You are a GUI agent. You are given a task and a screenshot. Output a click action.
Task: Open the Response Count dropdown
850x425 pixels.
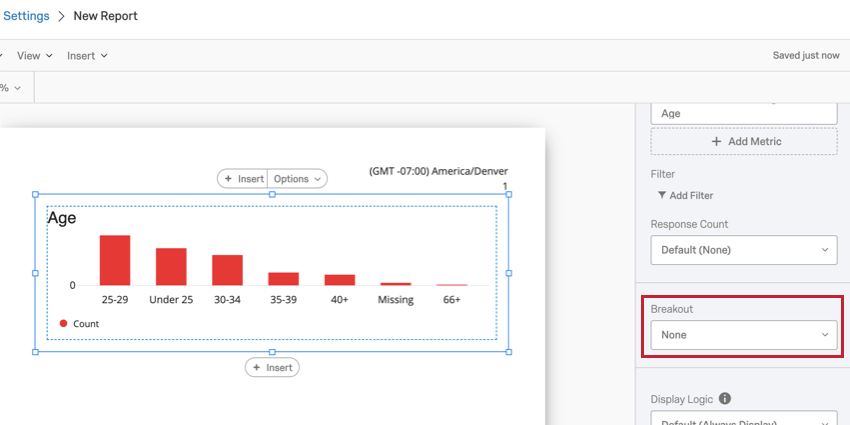744,250
